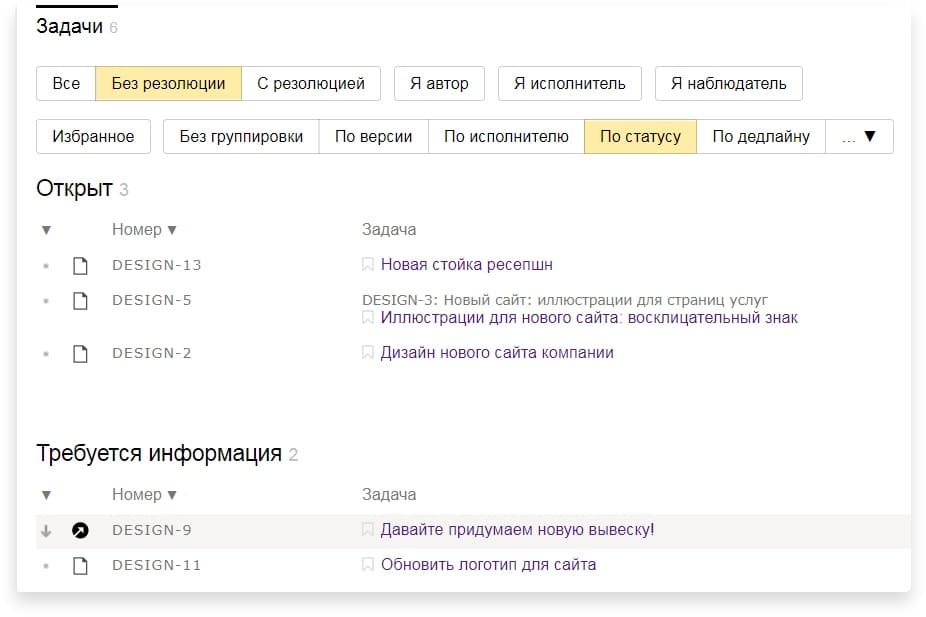Click the task type icon beside DESIGN-2

(x=81, y=352)
